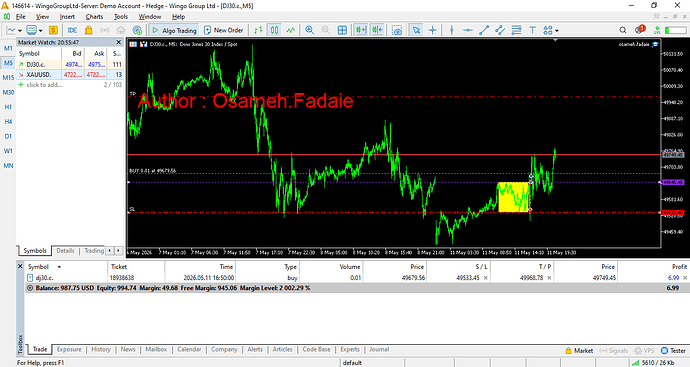Open the Help menu

[x=178, y=17]
